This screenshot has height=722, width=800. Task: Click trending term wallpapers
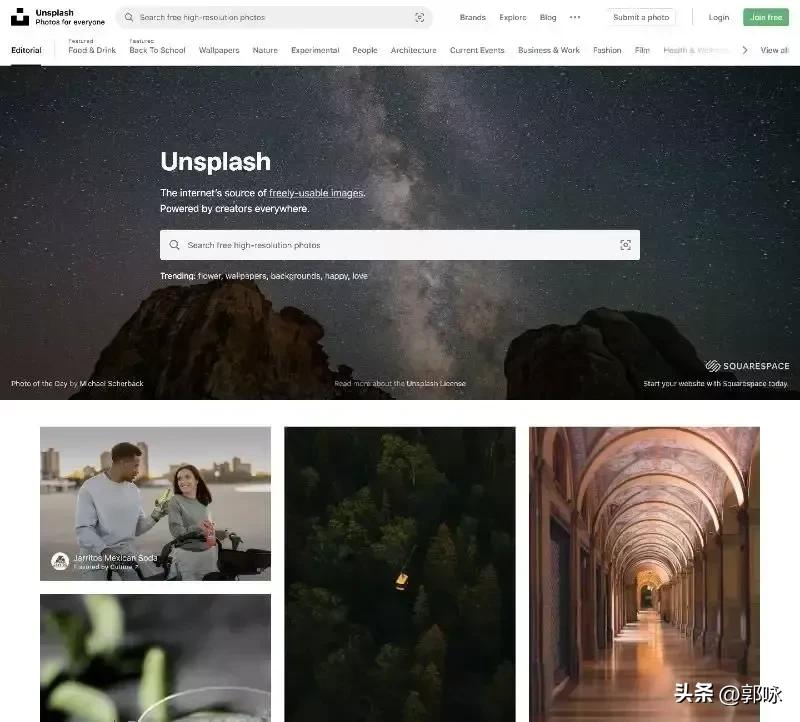pyautogui.click(x=246, y=276)
